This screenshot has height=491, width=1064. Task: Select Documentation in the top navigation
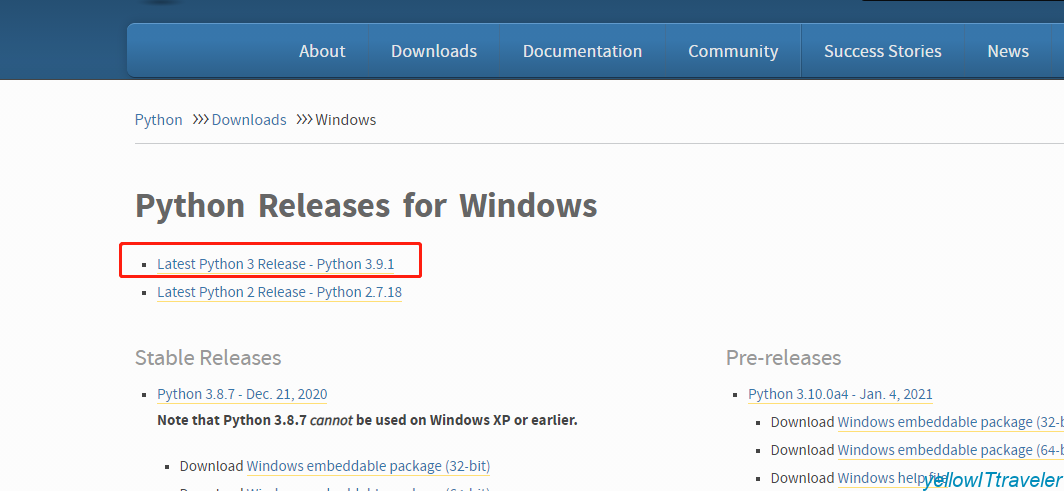point(582,51)
